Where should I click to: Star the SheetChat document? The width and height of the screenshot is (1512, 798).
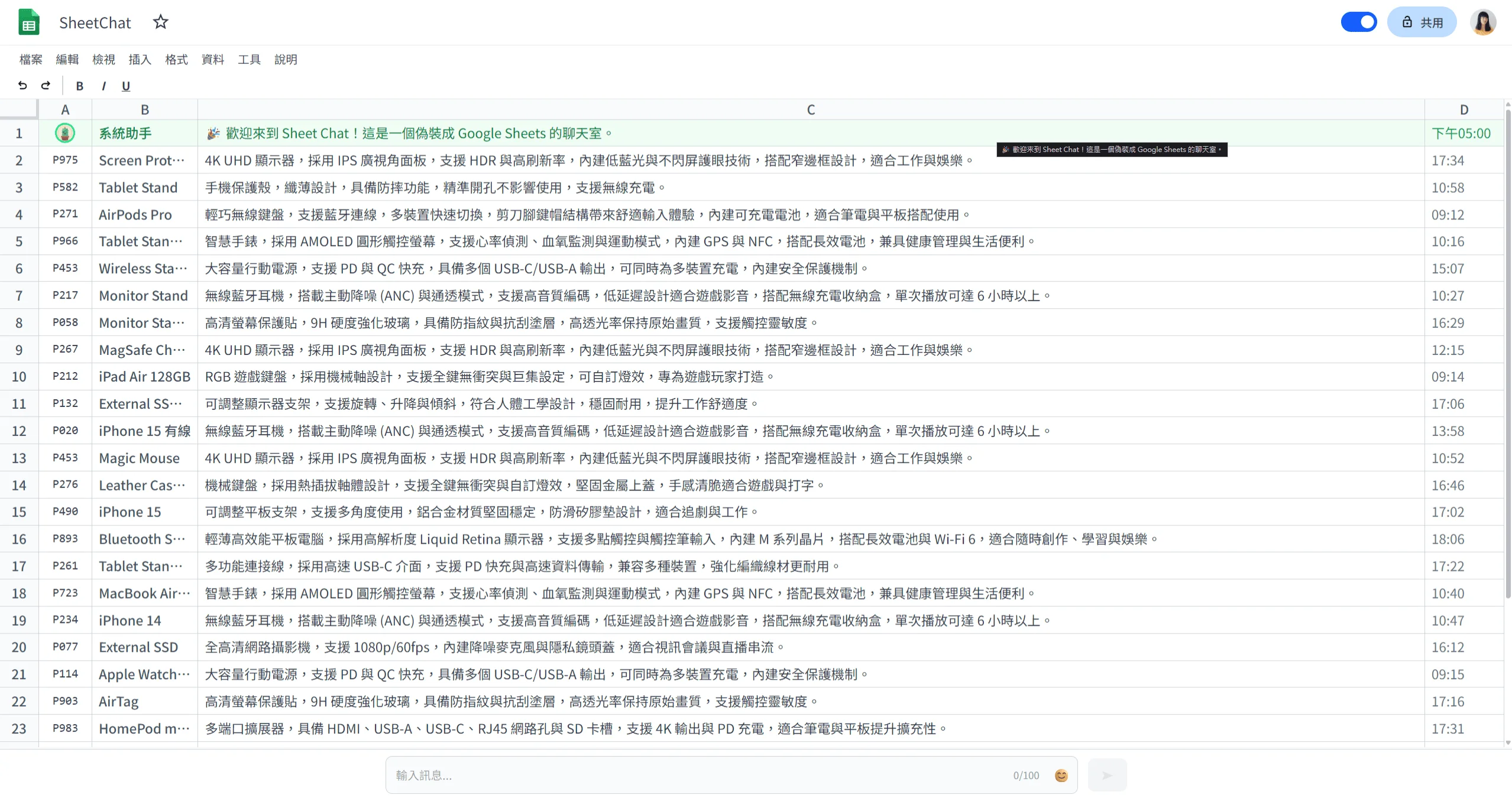click(x=160, y=22)
